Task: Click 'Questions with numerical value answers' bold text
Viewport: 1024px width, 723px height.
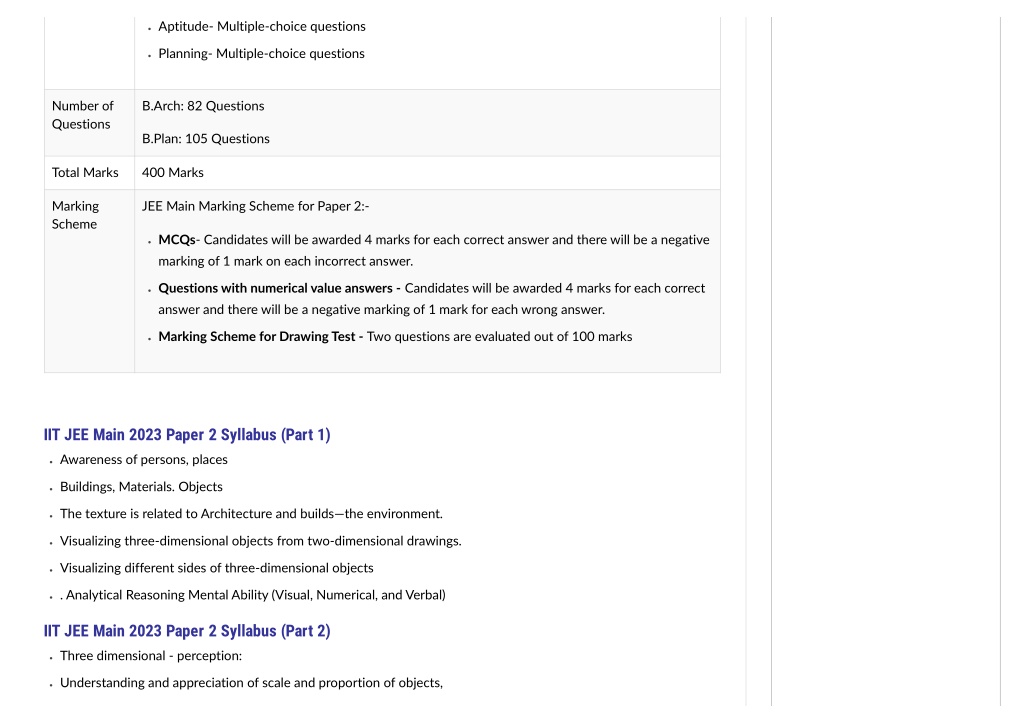Action: point(275,288)
